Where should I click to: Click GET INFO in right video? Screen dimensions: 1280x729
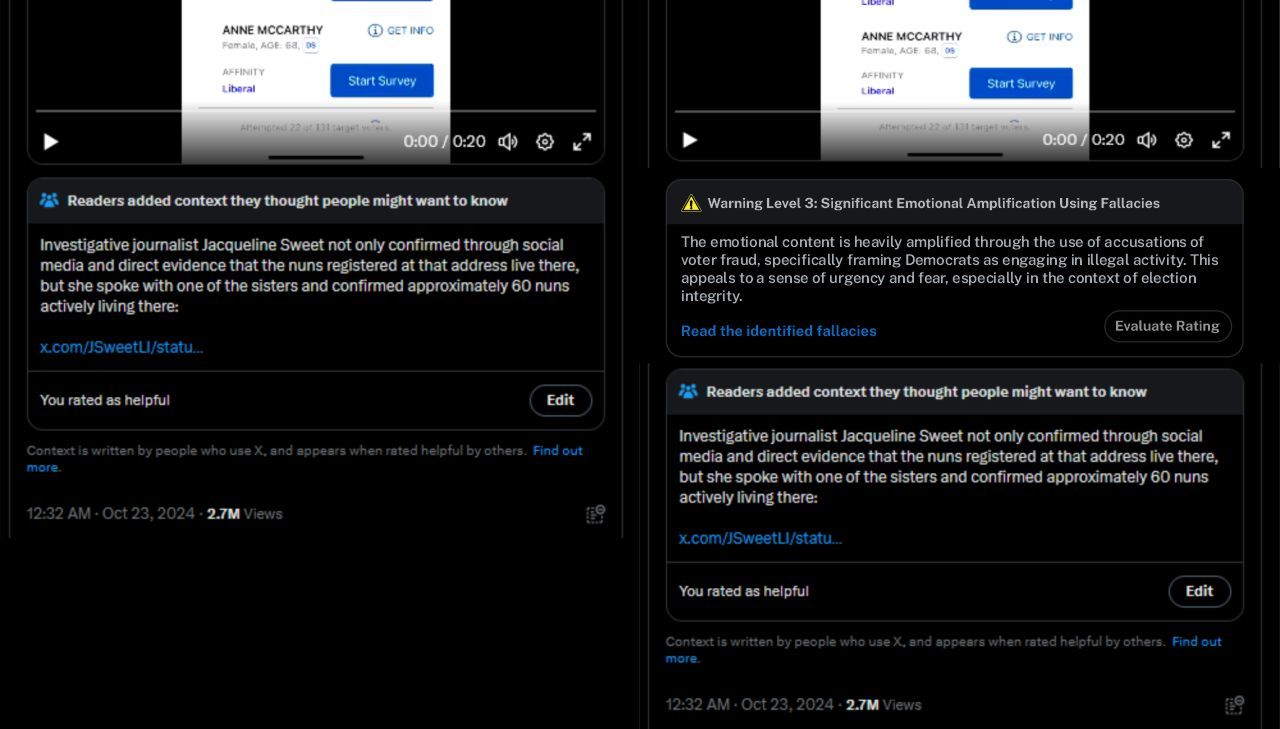click(1040, 37)
